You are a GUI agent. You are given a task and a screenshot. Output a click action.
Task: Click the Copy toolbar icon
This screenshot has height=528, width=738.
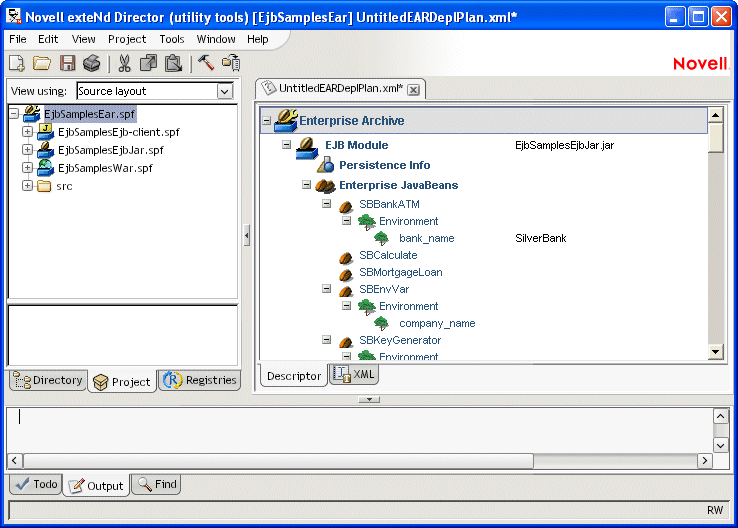tap(149, 63)
